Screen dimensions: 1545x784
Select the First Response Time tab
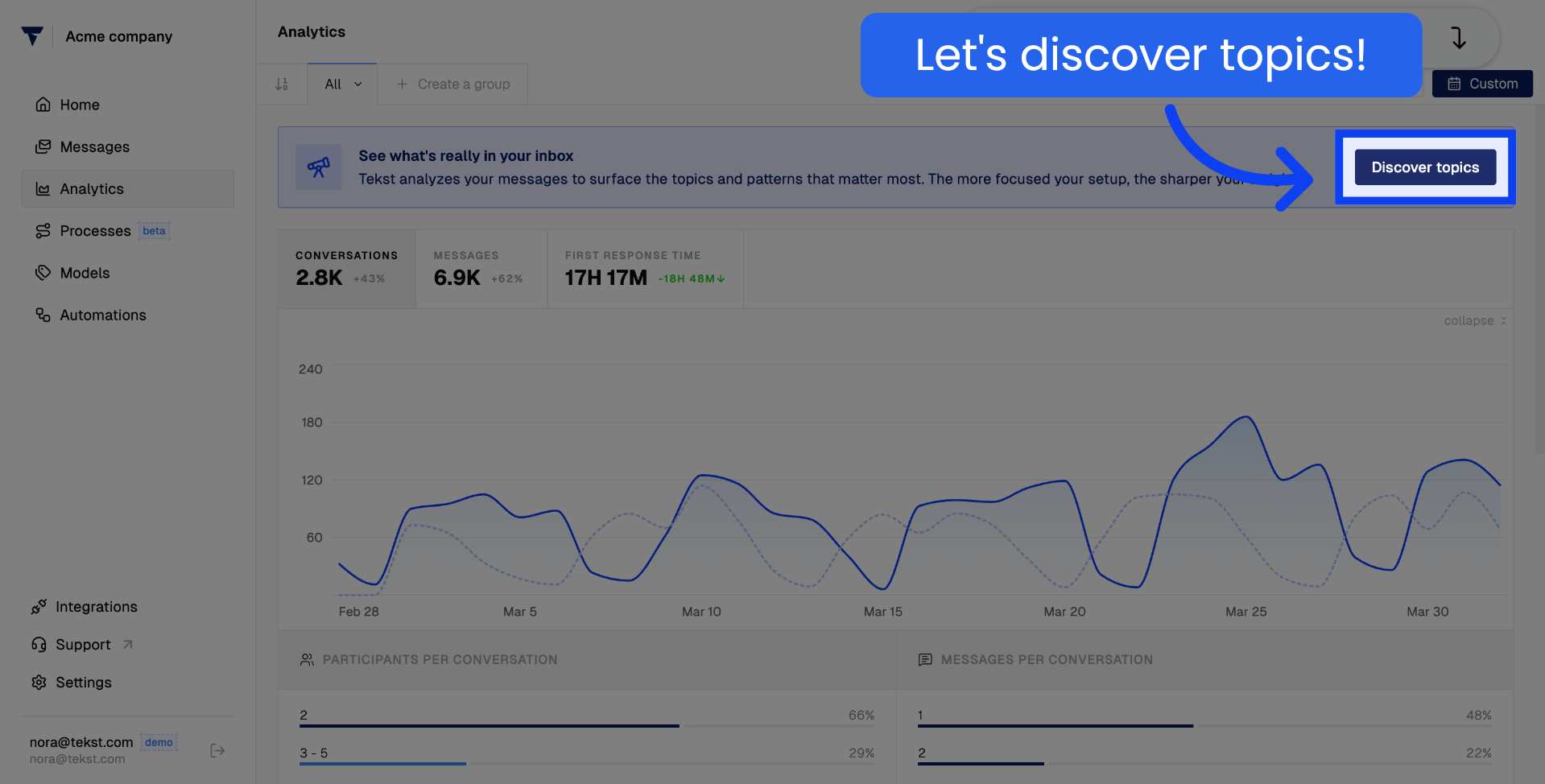coord(645,269)
